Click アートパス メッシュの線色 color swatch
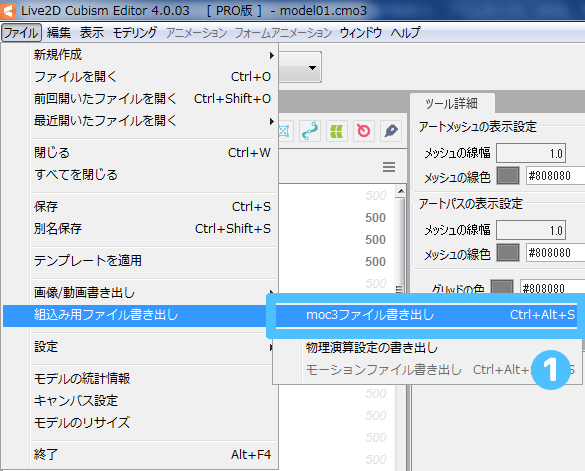Image resolution: width=585 pixels, height=471 pixels. click(x=508, y=253)
